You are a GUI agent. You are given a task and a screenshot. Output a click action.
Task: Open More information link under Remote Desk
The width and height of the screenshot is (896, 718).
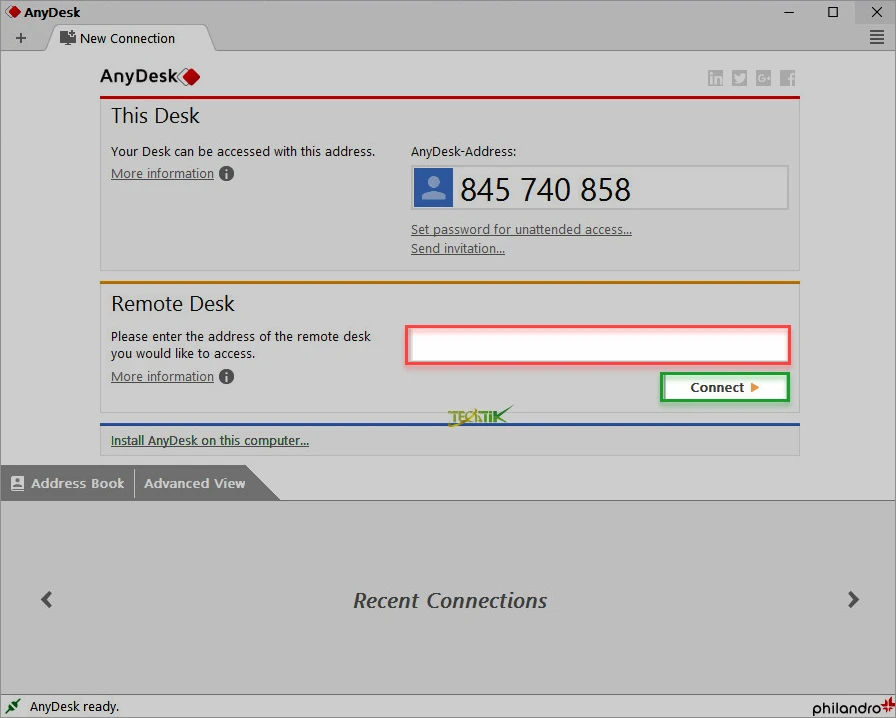pos(162,376)
